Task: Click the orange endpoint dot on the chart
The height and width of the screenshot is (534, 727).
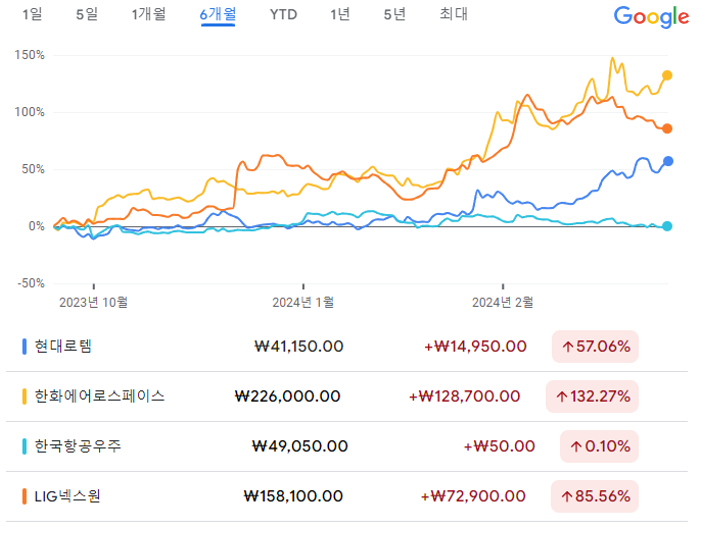Action: coord(667,128)
